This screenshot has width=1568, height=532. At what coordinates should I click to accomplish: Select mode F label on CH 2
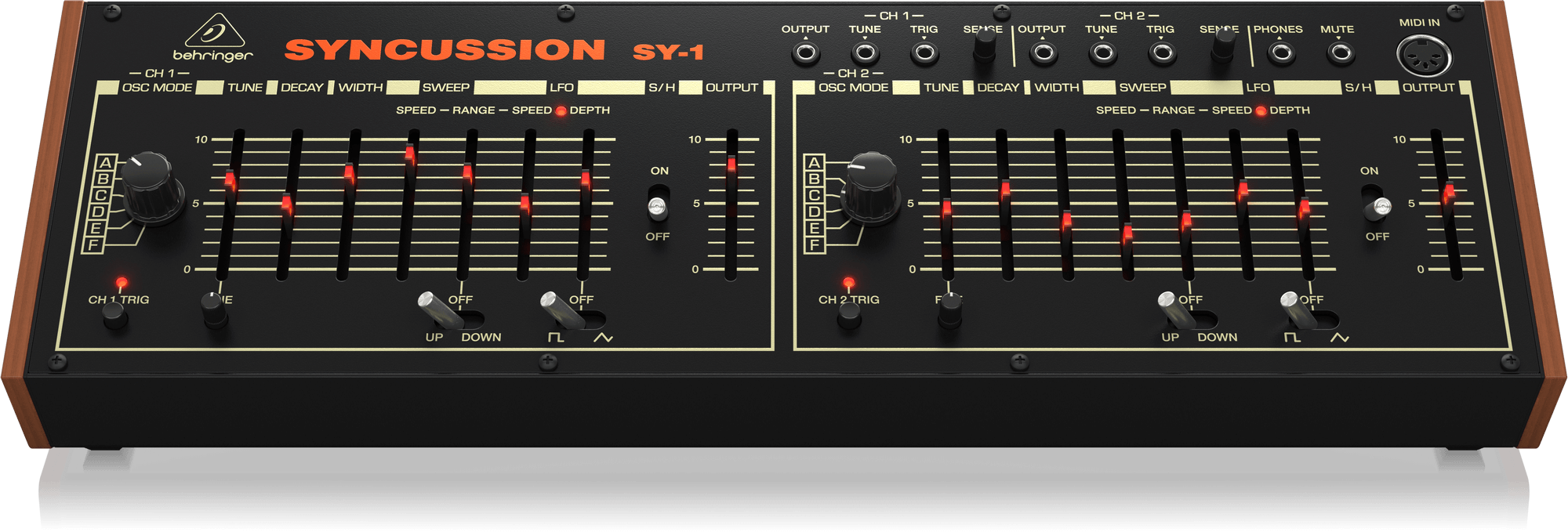(815, 244)
